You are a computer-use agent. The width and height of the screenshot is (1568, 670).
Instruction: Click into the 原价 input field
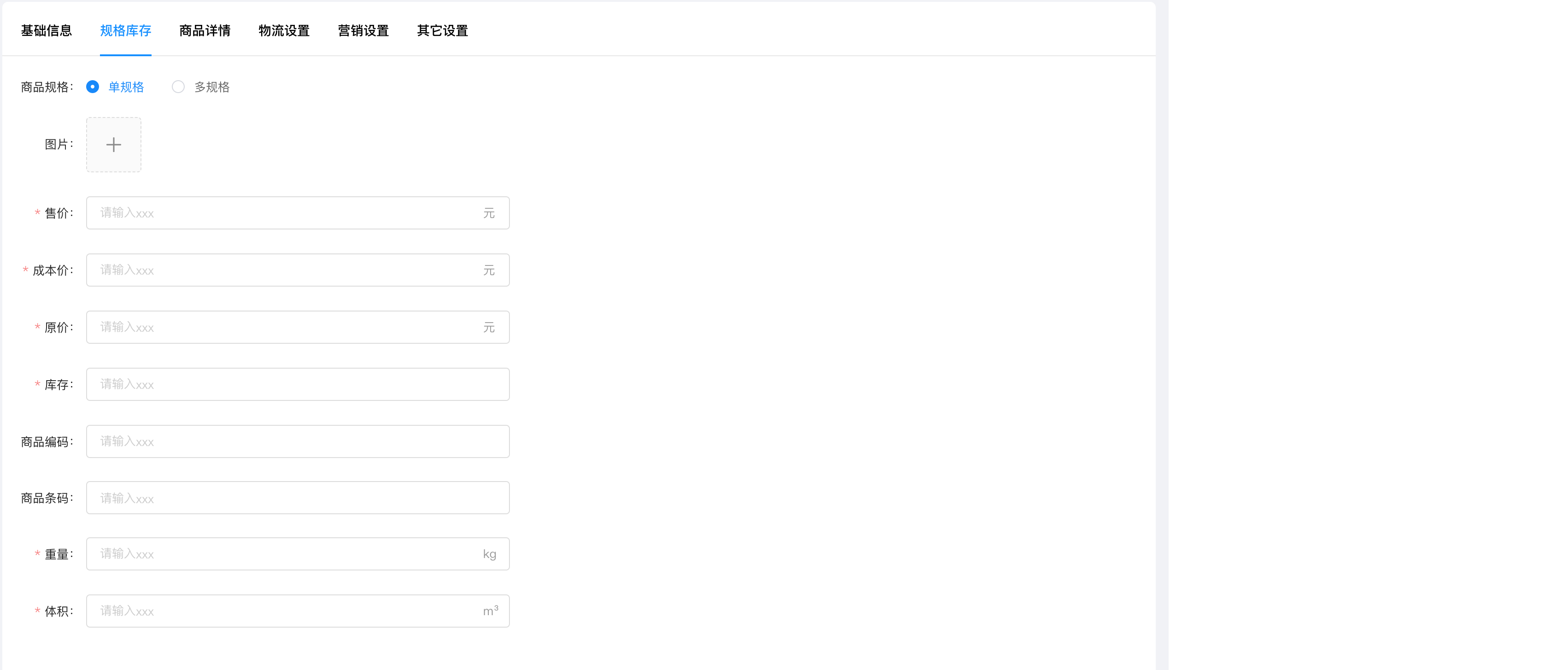[x=286, y=328]
